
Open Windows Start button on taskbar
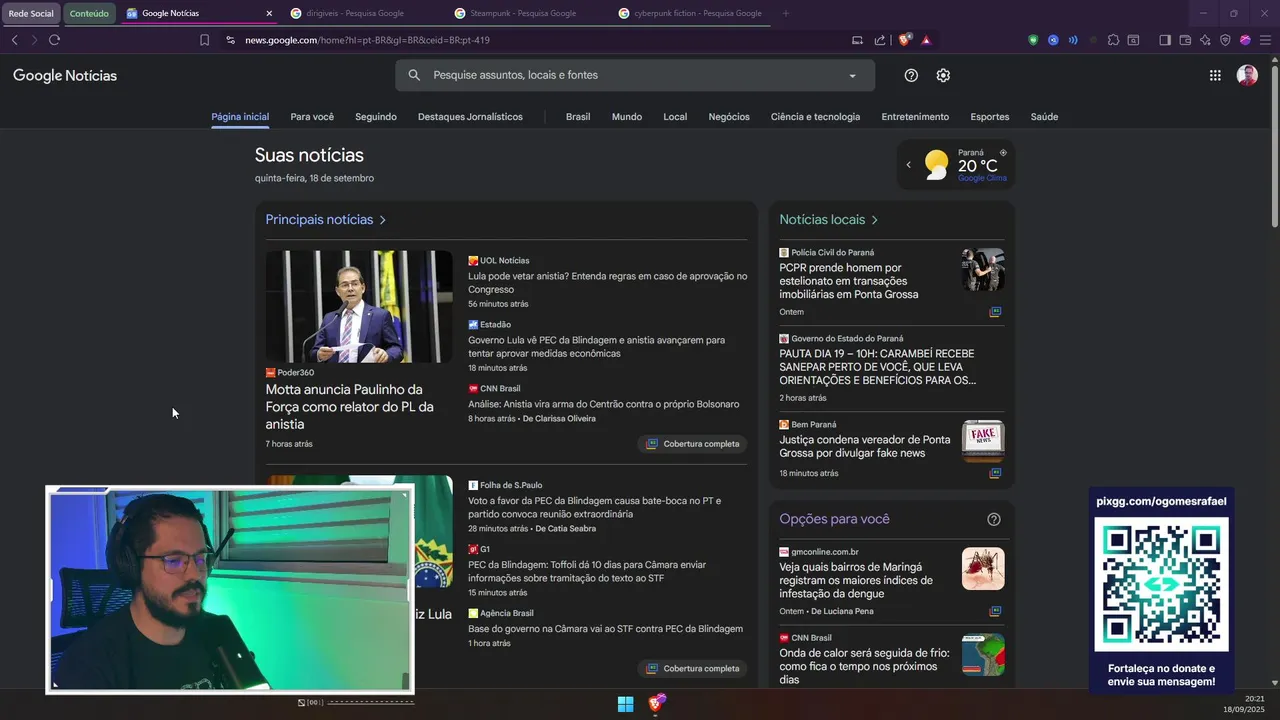point(625,704)
